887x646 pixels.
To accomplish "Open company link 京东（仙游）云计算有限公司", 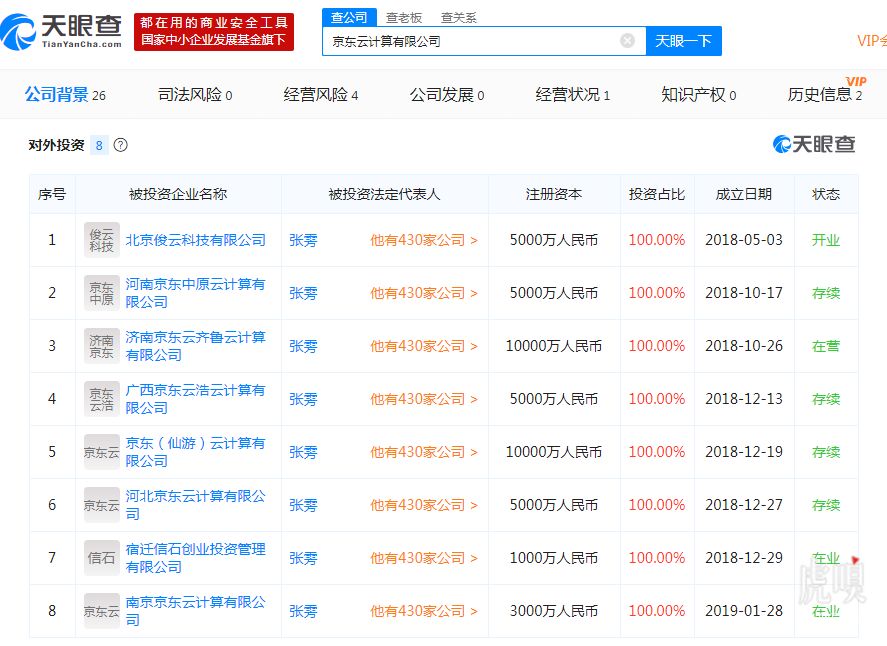I will [196, 452].
